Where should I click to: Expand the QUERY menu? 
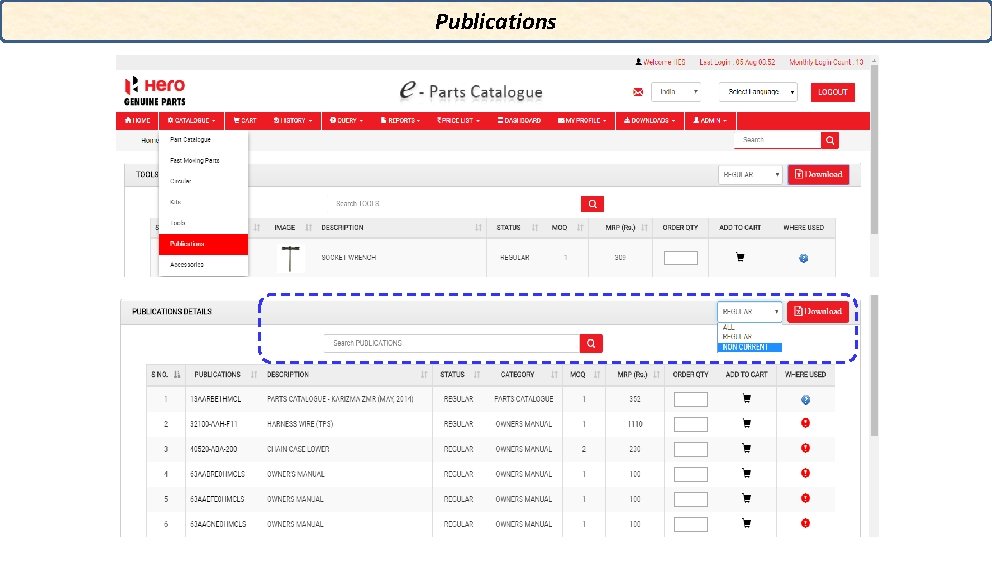click(346, 120)
